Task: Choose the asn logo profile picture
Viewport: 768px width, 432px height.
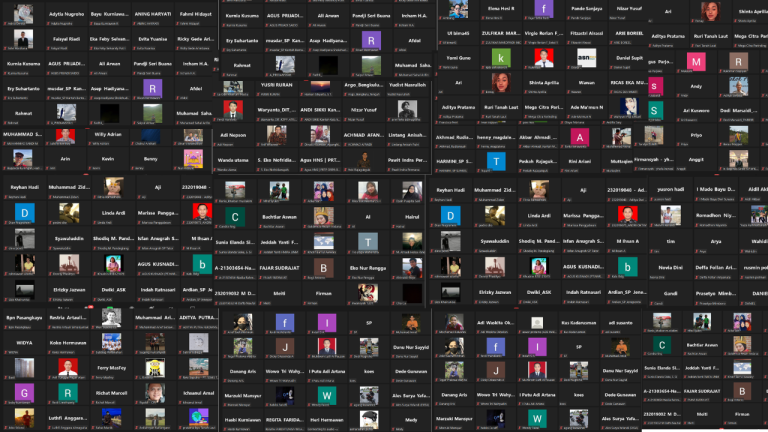Action: [x=587, y=59]
